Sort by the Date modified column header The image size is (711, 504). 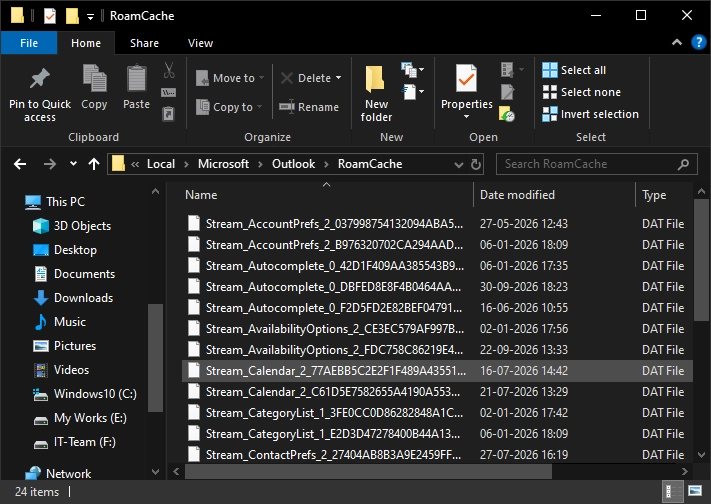tap(554, 195)
